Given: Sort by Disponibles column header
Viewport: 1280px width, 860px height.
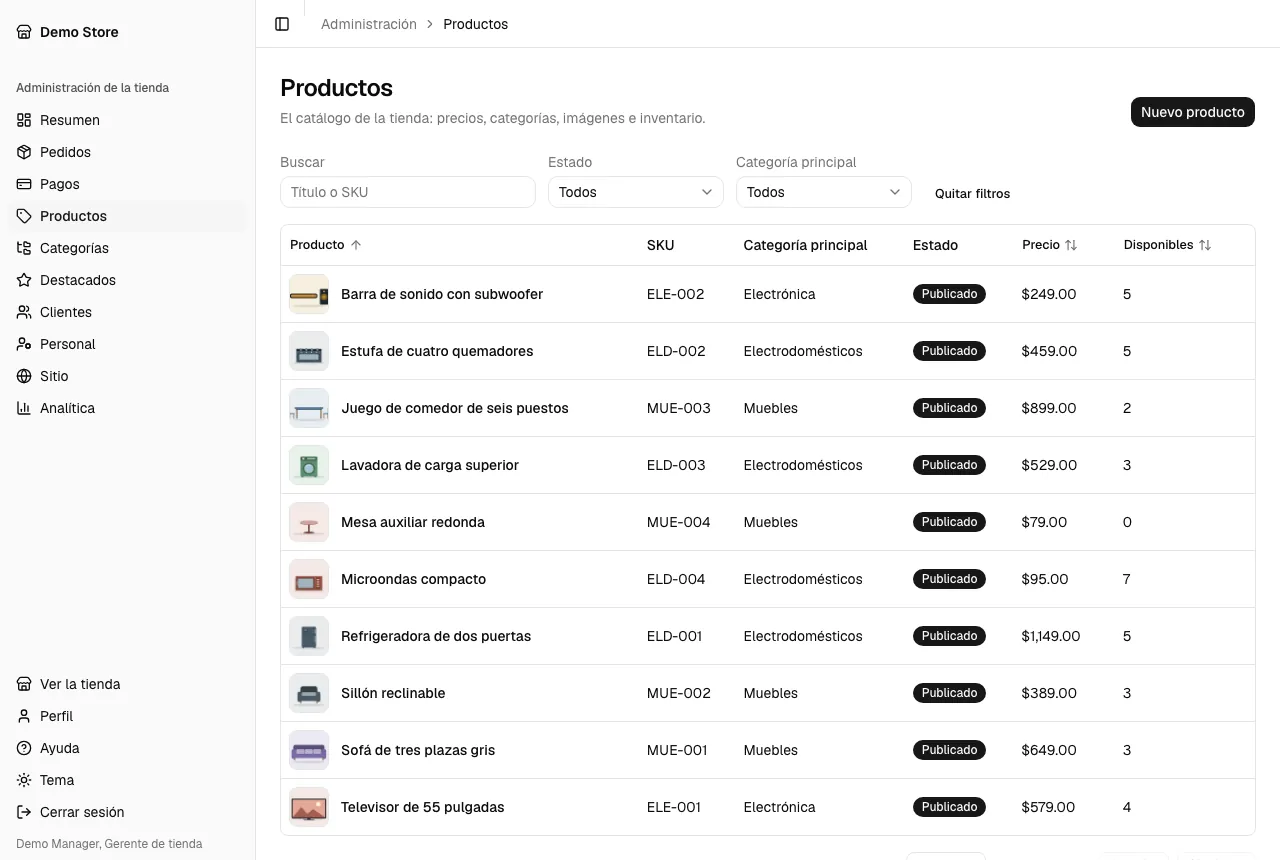Looking at the screenshot, I should [x=1168, y=245].
